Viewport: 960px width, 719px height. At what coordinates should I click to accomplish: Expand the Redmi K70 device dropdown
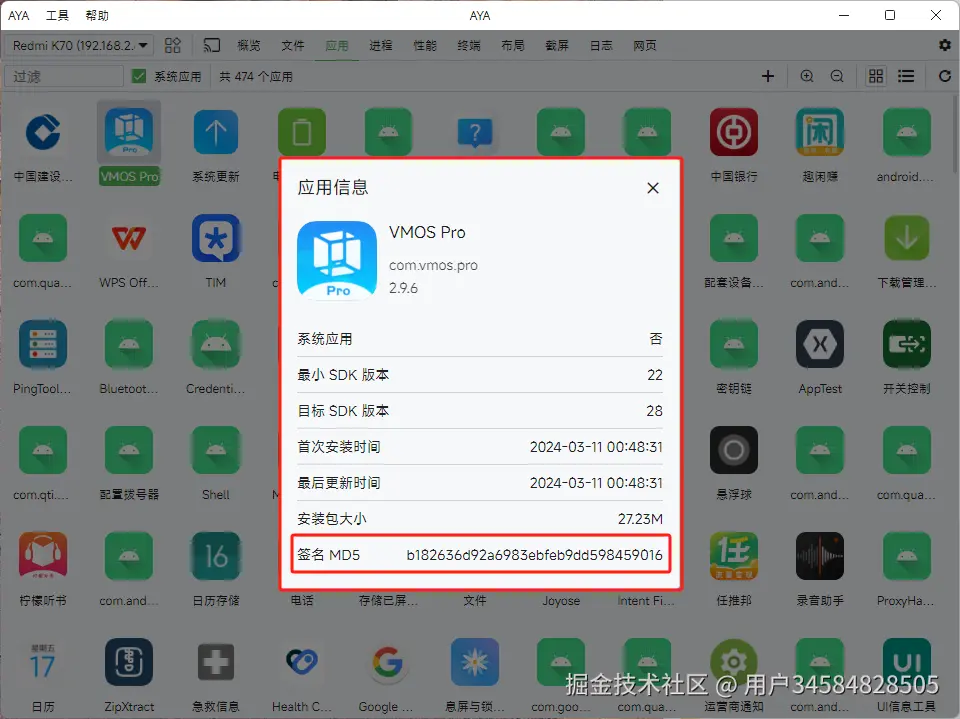click(78, 45)
